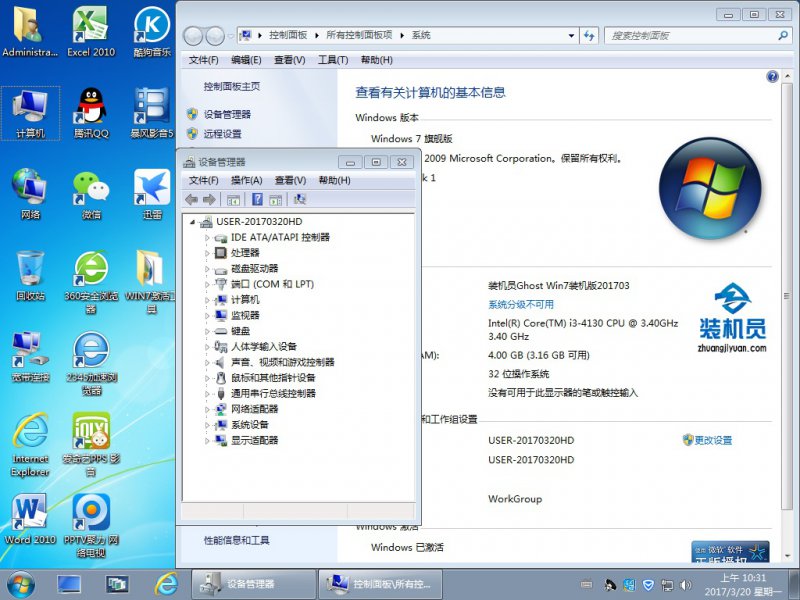
Task: Open the Excel 2010 desktop shortcut
Action: click(91, 31)
